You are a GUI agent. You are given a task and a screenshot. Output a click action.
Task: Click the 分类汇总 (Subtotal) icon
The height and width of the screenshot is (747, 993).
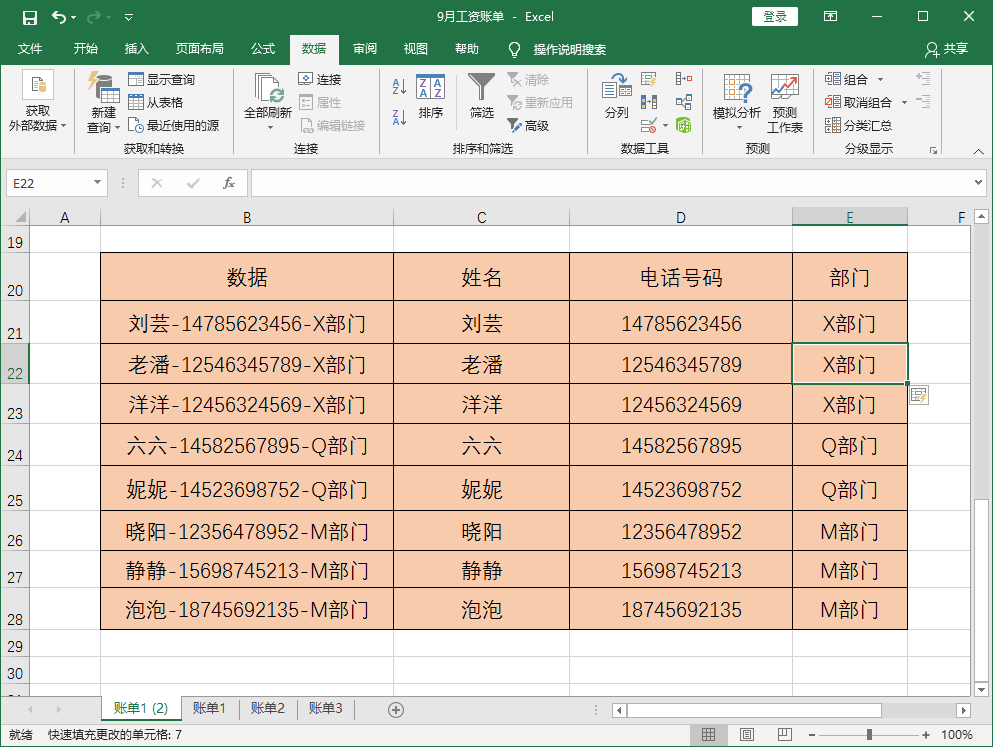pos(856,124)
